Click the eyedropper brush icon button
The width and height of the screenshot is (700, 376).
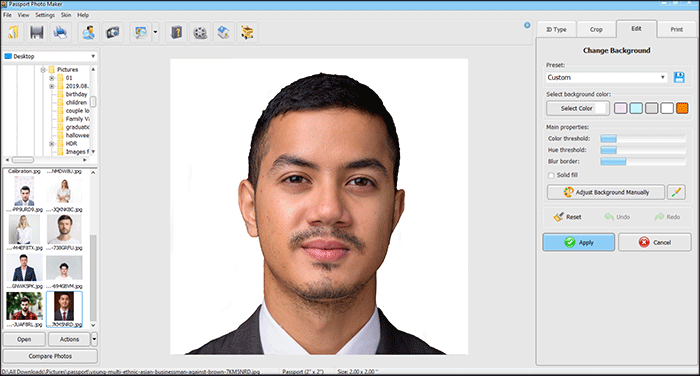click(676, 192)
